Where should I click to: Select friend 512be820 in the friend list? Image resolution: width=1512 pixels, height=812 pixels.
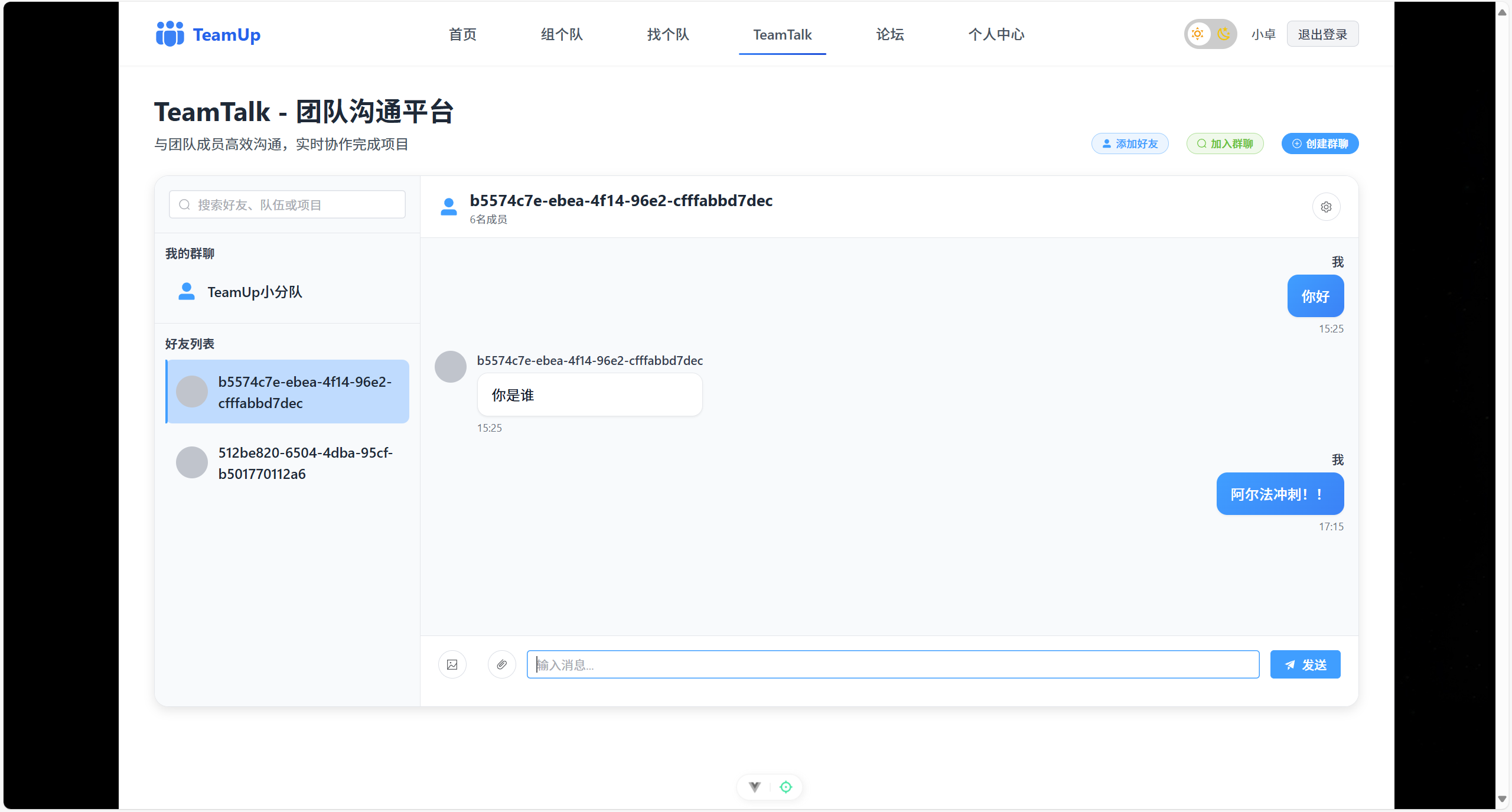[288, 463]
